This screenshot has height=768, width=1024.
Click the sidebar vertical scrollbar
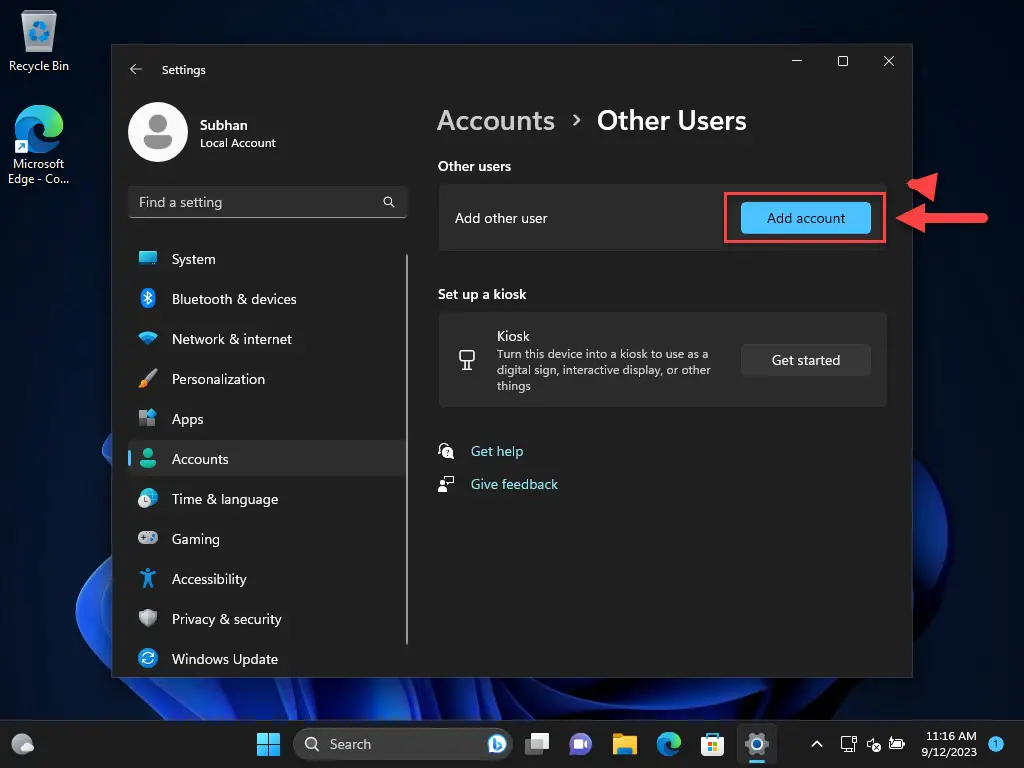click(x=407, y=449)
